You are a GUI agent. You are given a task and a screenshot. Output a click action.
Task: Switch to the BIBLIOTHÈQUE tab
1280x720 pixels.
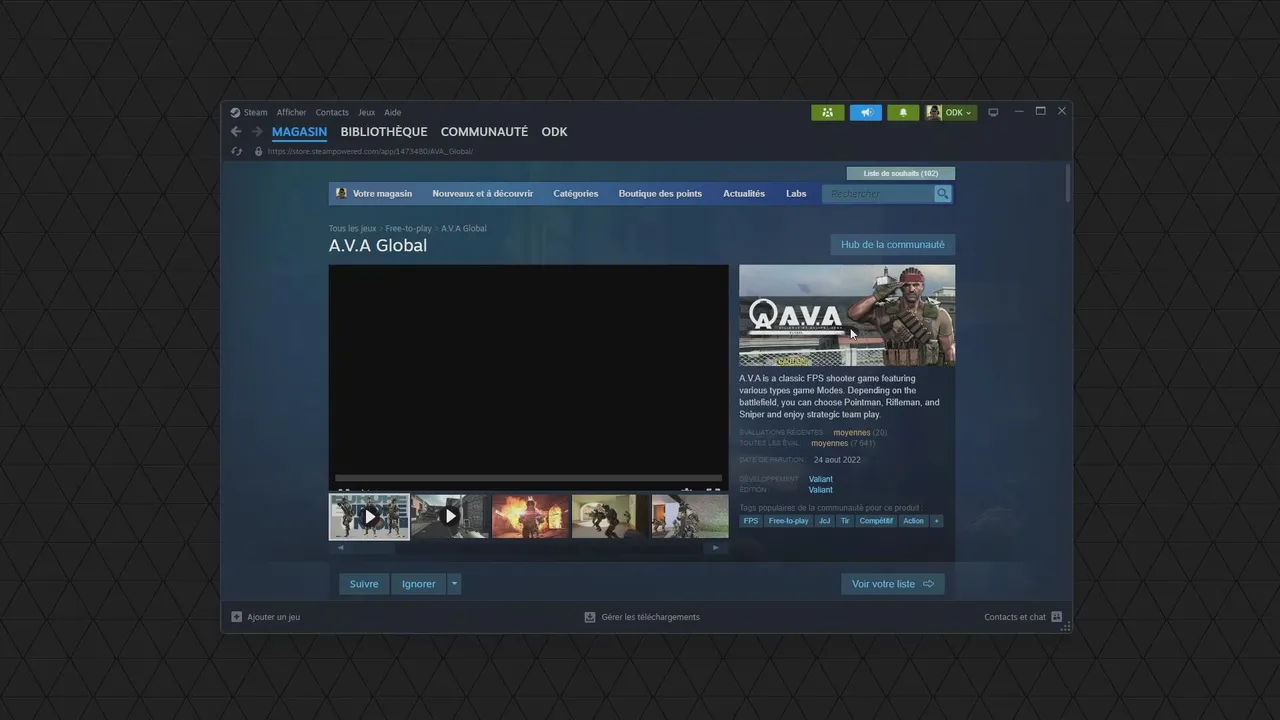click(384, 132)
